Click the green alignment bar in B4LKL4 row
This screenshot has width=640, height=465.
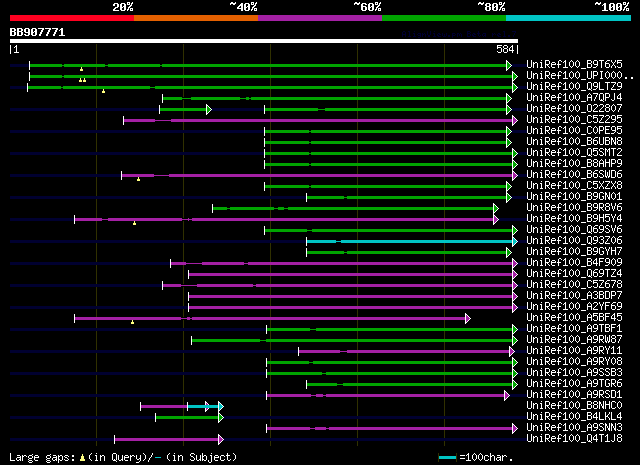pos(189,418)
